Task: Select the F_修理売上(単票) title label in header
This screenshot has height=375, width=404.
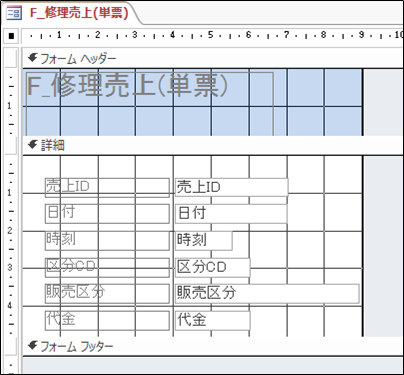Action: tap(150, 103)
